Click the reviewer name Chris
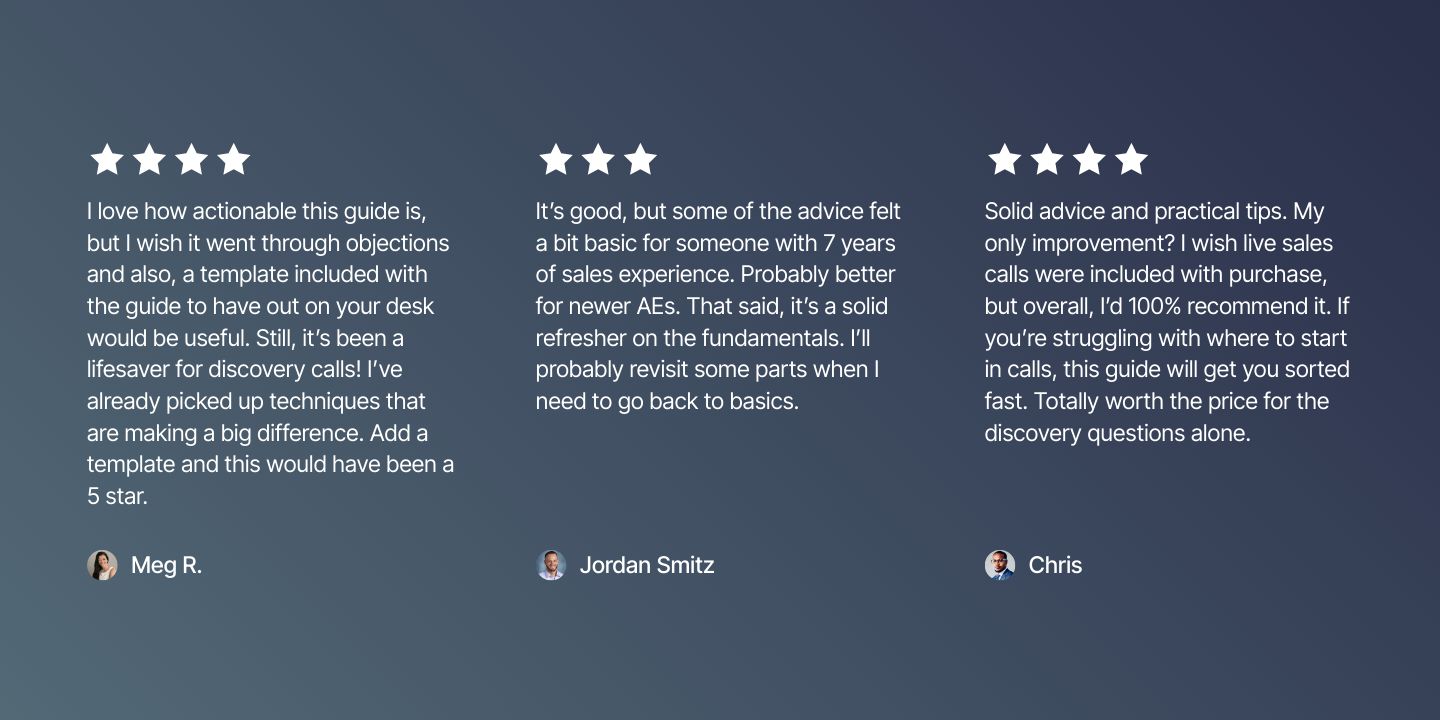This screenshot has height=720, width=1440. tap(1055, 565)
